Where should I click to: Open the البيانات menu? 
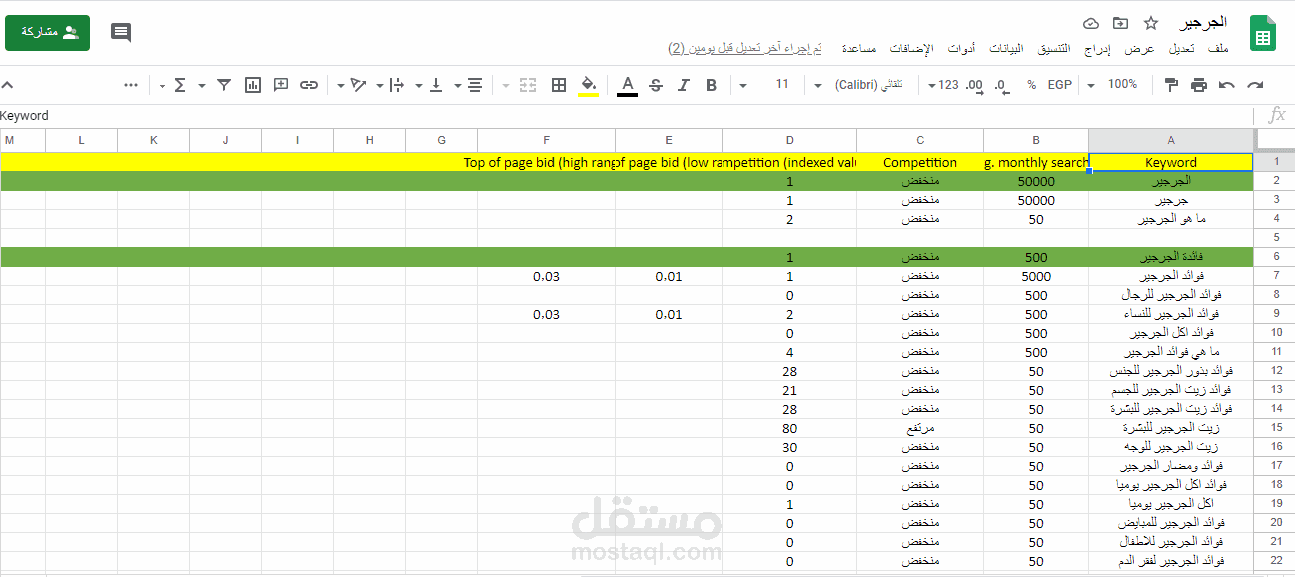point(1007,48)
